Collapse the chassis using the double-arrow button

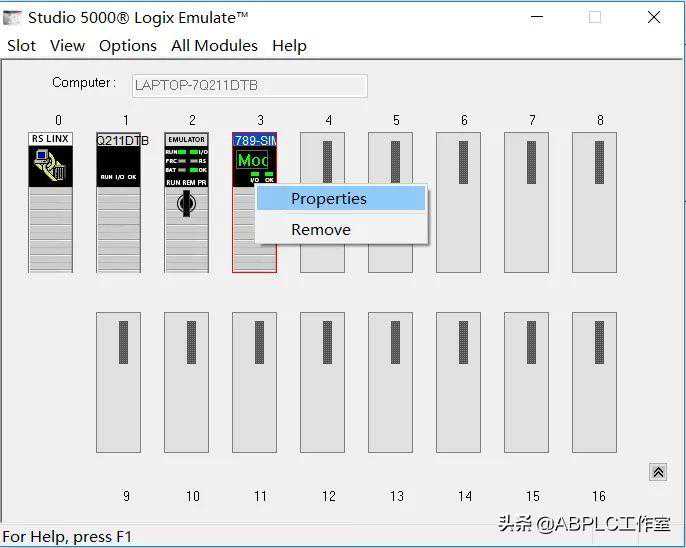(658, 472)
